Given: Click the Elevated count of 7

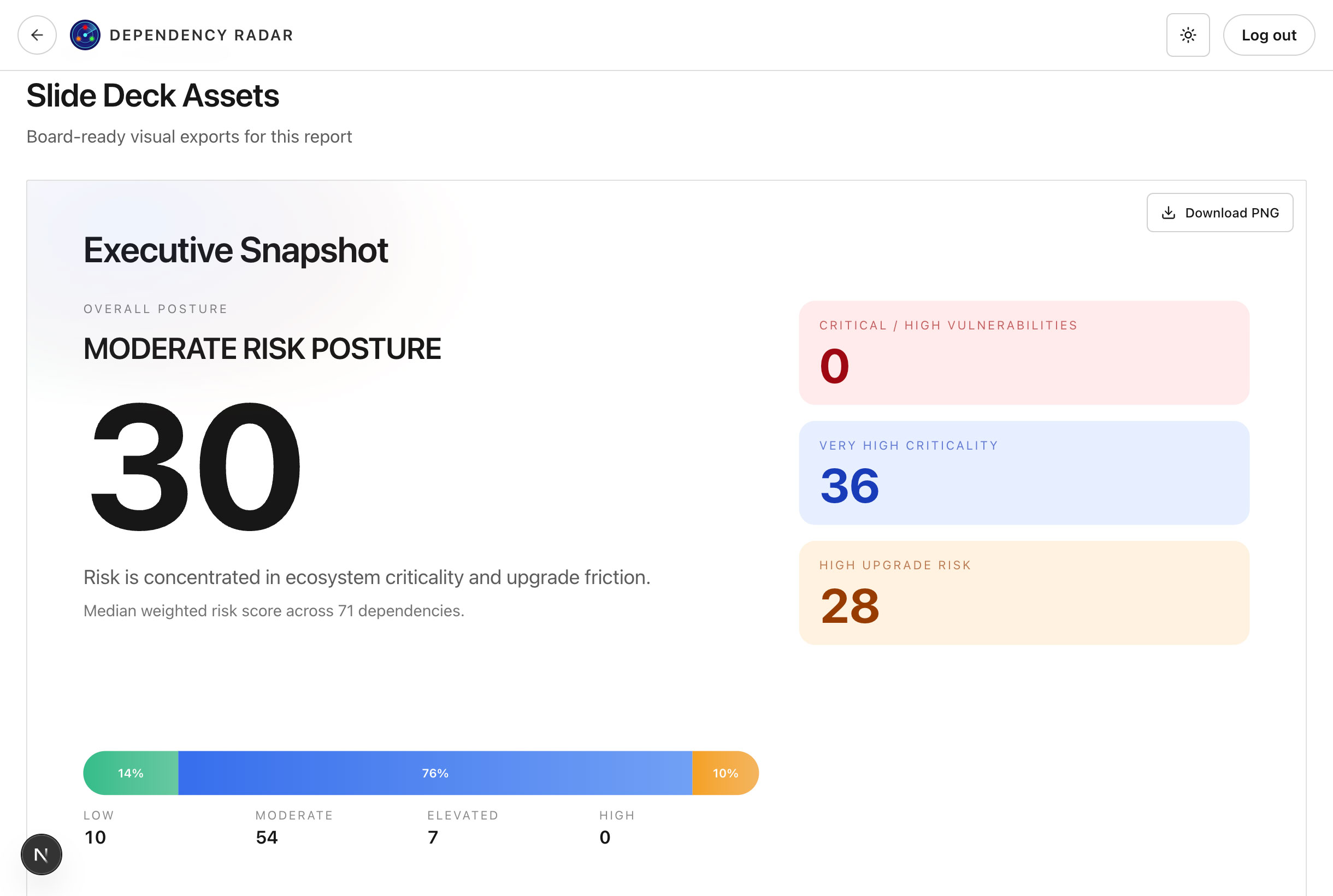Looking at the screenshot, I should (433, 837).
